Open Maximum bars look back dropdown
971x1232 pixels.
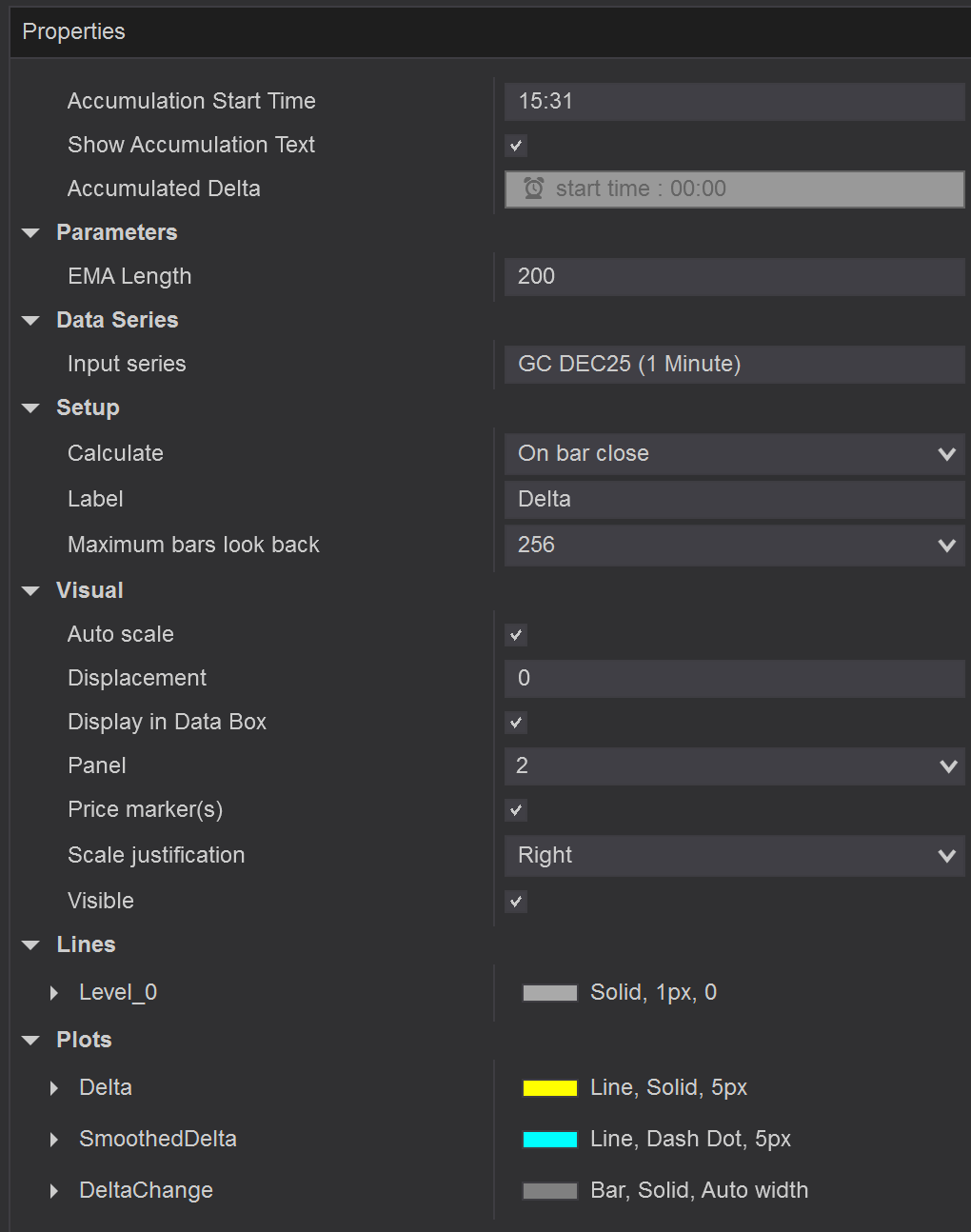[734, 546]
